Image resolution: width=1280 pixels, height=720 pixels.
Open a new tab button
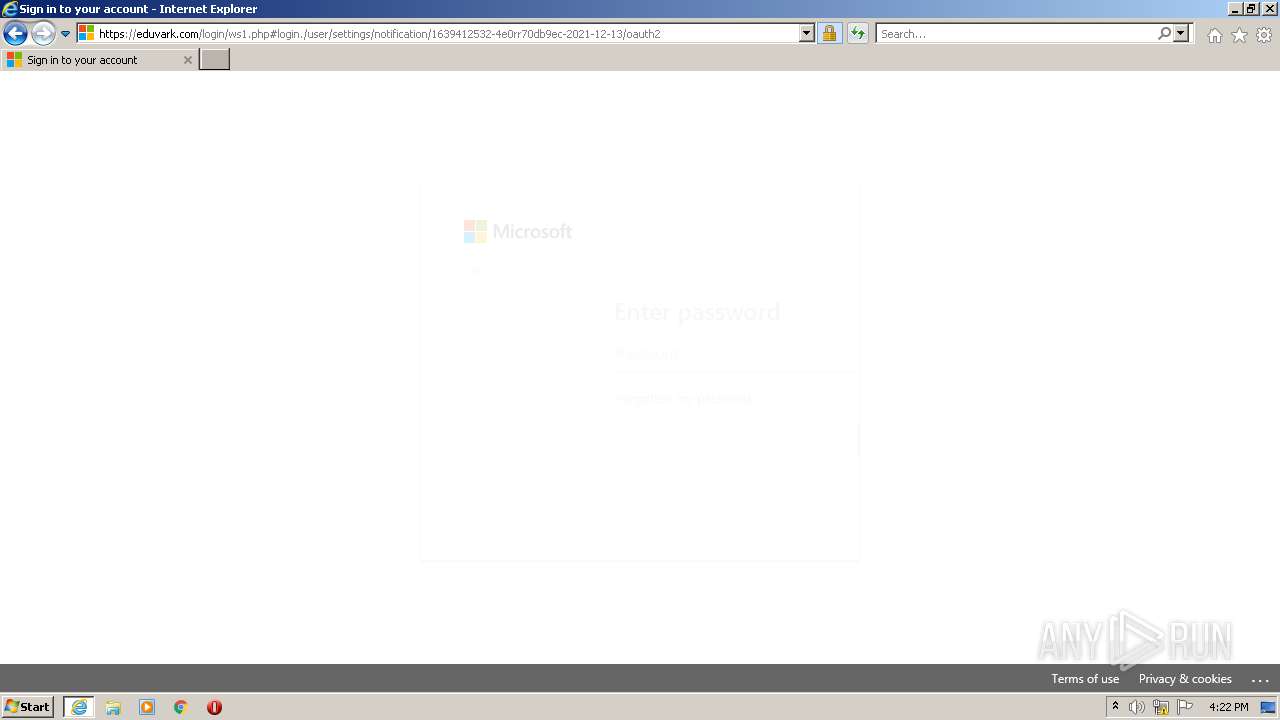pos(214,60)
